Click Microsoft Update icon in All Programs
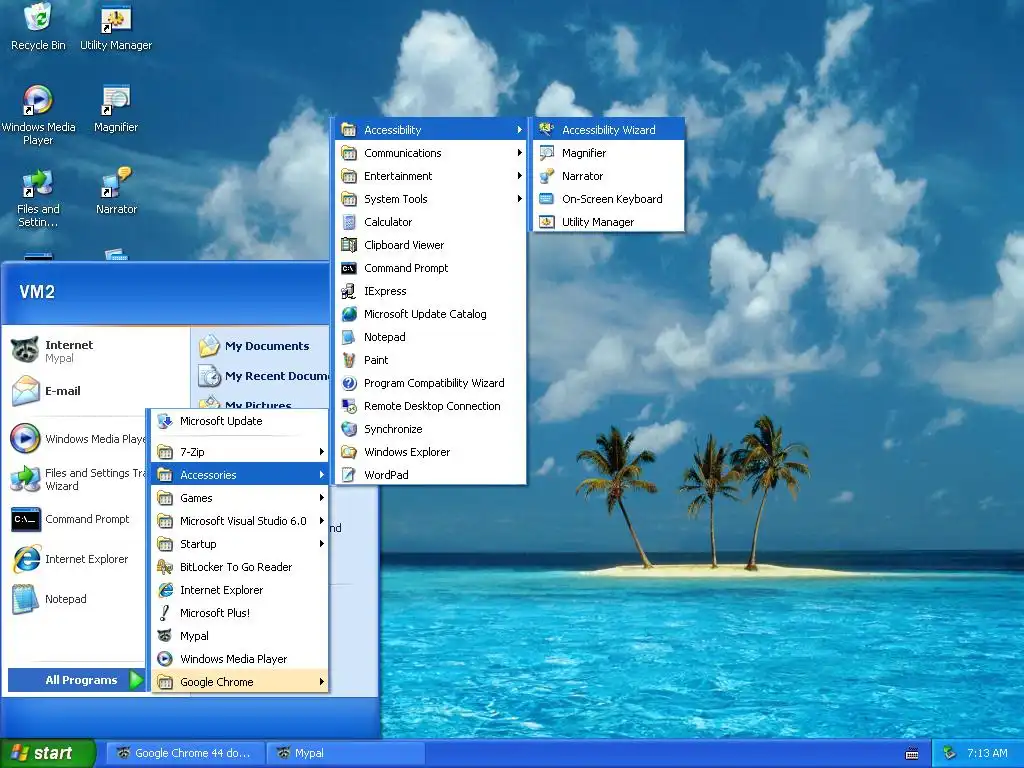 click(x=165, y=421)
